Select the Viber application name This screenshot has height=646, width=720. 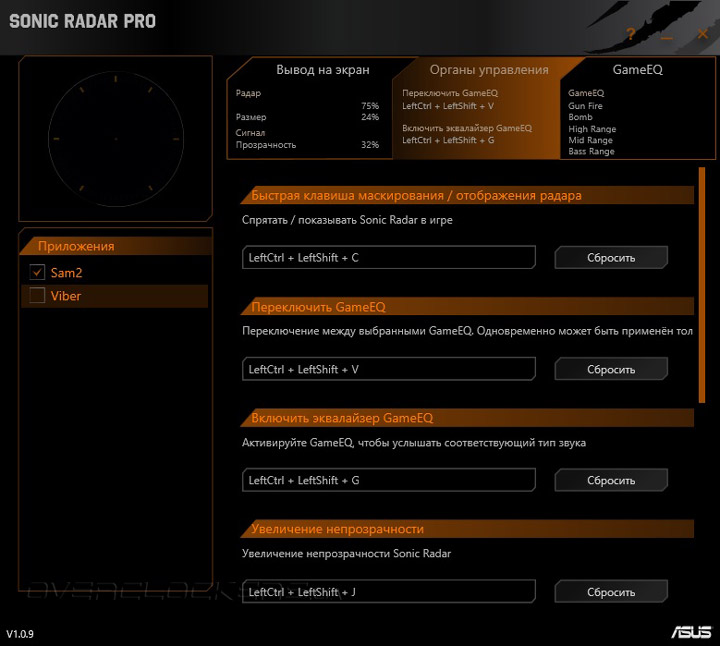(66, 296)
